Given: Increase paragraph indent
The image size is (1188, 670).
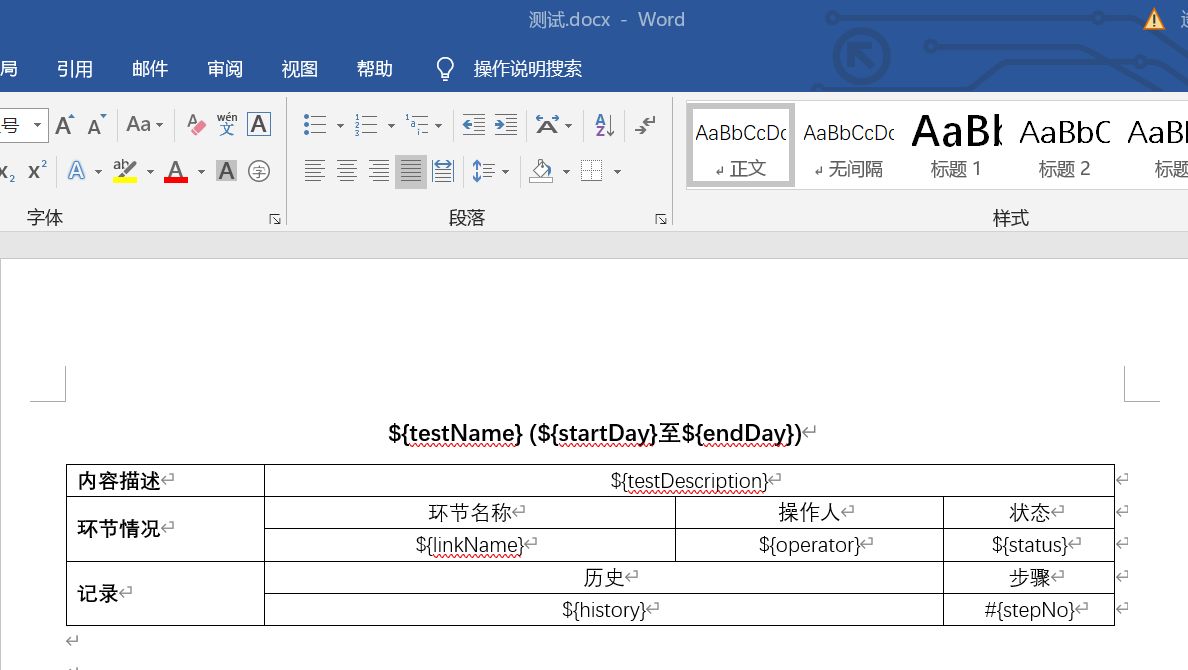Looking at the screenshot, I should tap(505, 125).
